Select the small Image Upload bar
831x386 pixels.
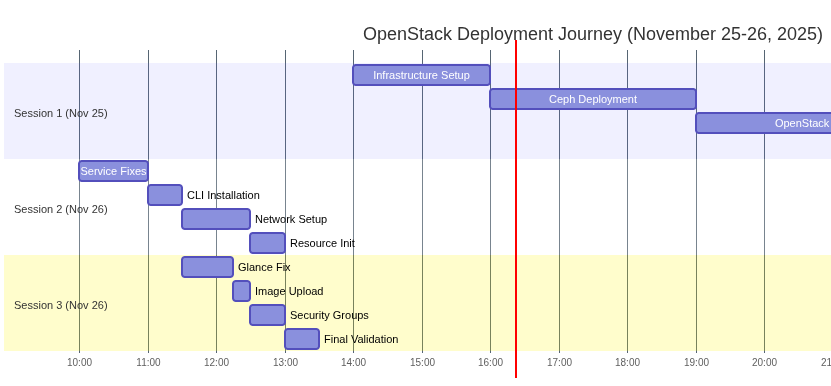coord(241,291)
